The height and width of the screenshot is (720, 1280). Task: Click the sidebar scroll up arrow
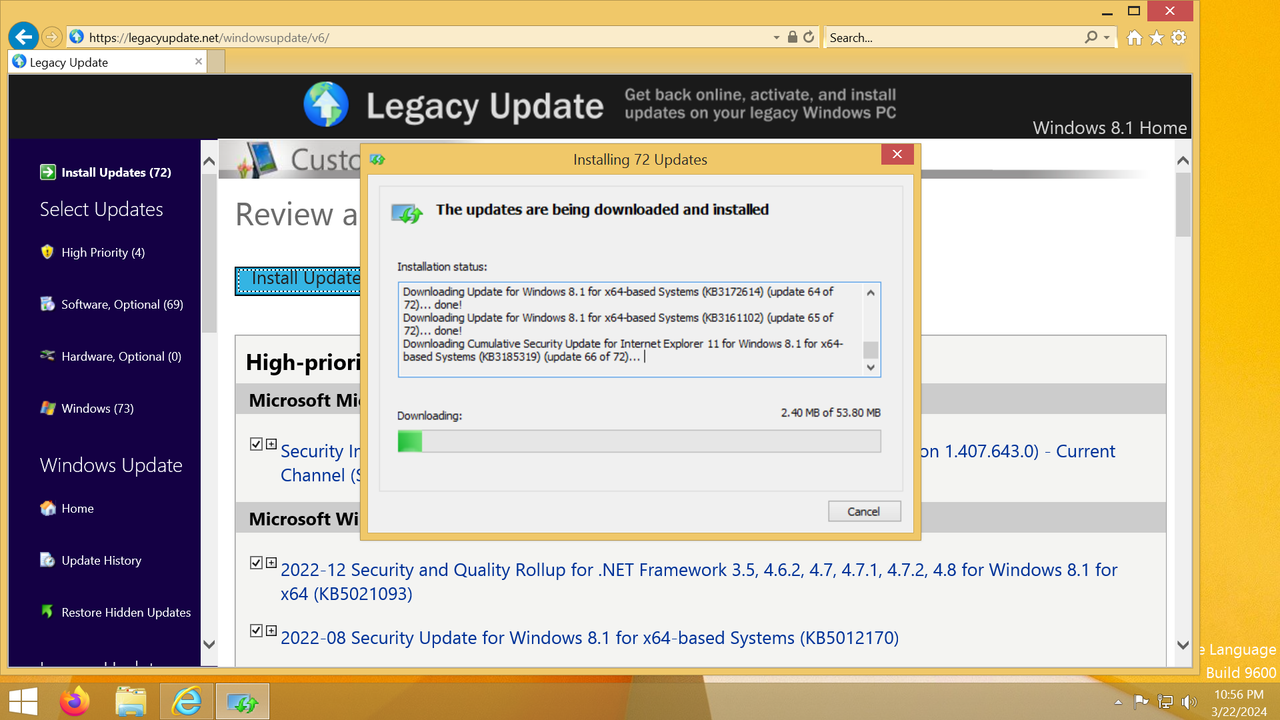[209, 160]
